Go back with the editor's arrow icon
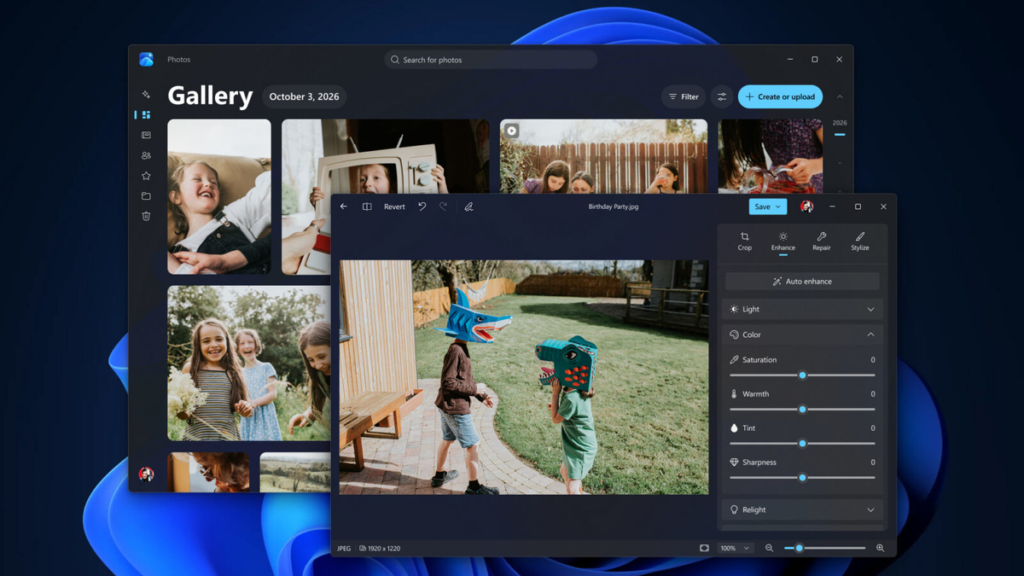The width and height of the screenshot is (1024, 576). [344, 206]
